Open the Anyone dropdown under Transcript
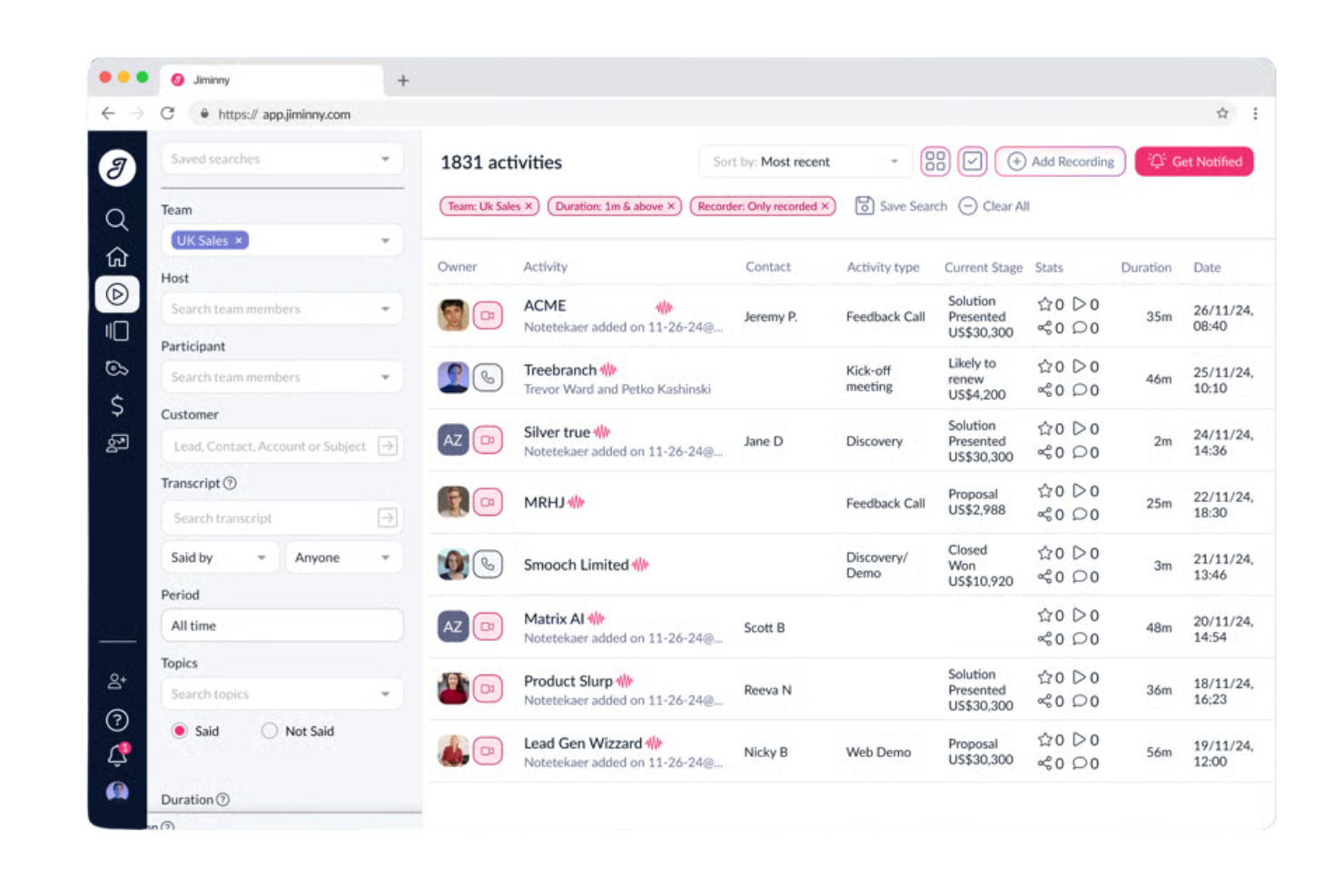The height and width of the screenshot is (896, 1344). (x=342, y=556)
